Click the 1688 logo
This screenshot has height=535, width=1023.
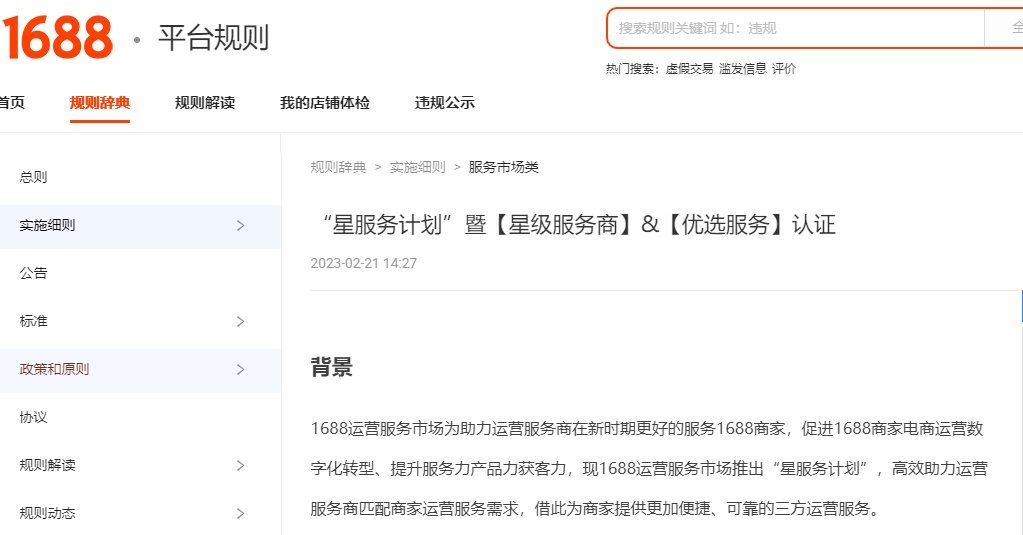(x=57, y=38)
